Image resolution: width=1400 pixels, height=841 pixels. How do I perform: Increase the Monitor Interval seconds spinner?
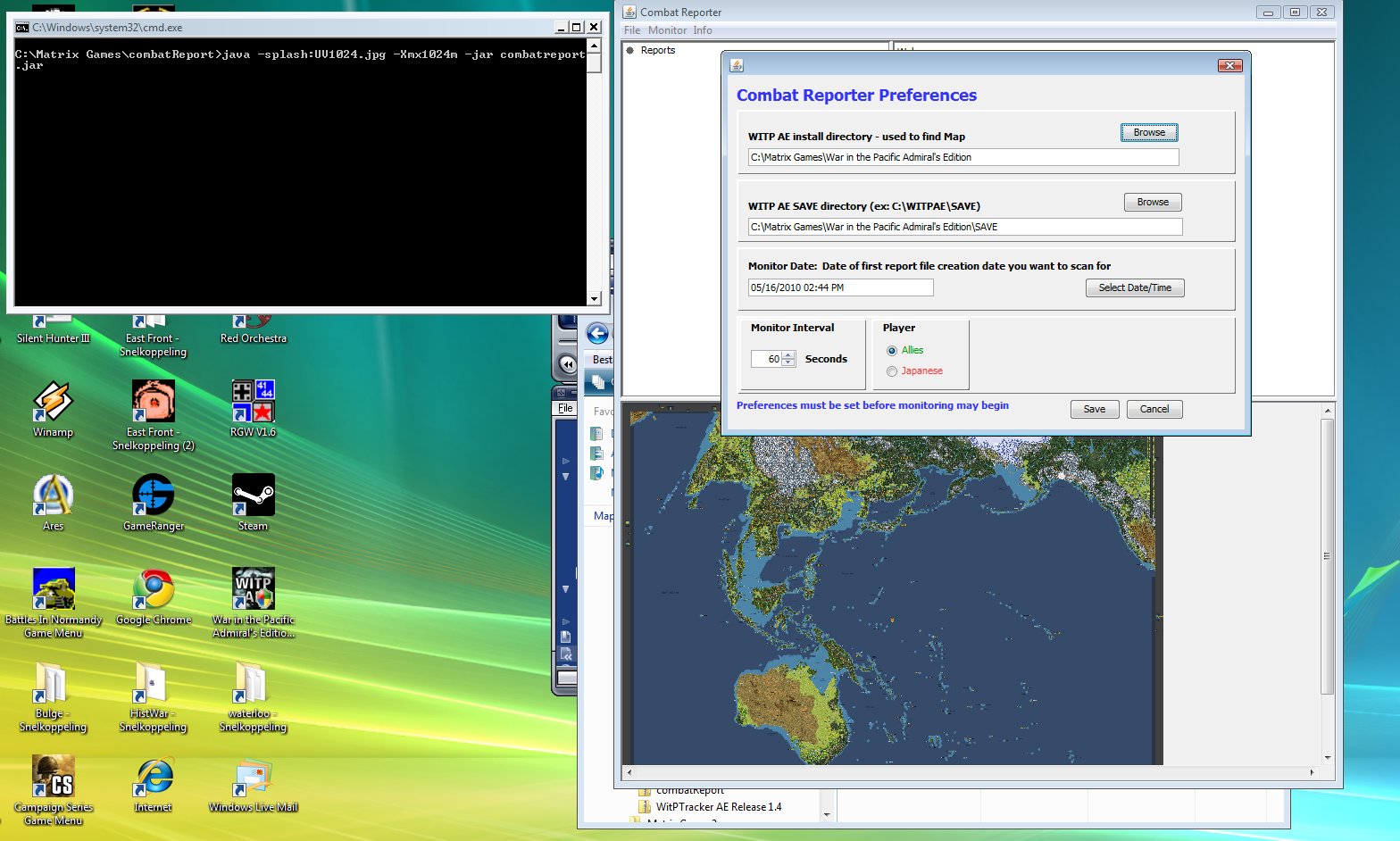click(788, 355)
